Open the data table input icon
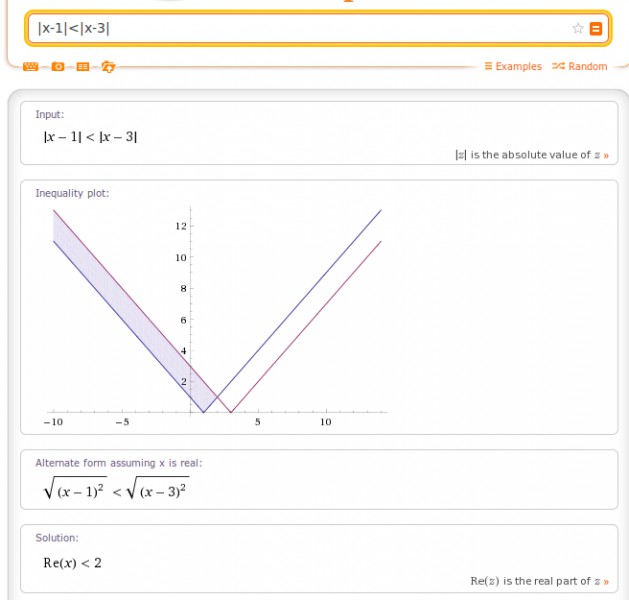Viewport: 629px width, 600px height. pyautogui.click(x=83, y=67)
